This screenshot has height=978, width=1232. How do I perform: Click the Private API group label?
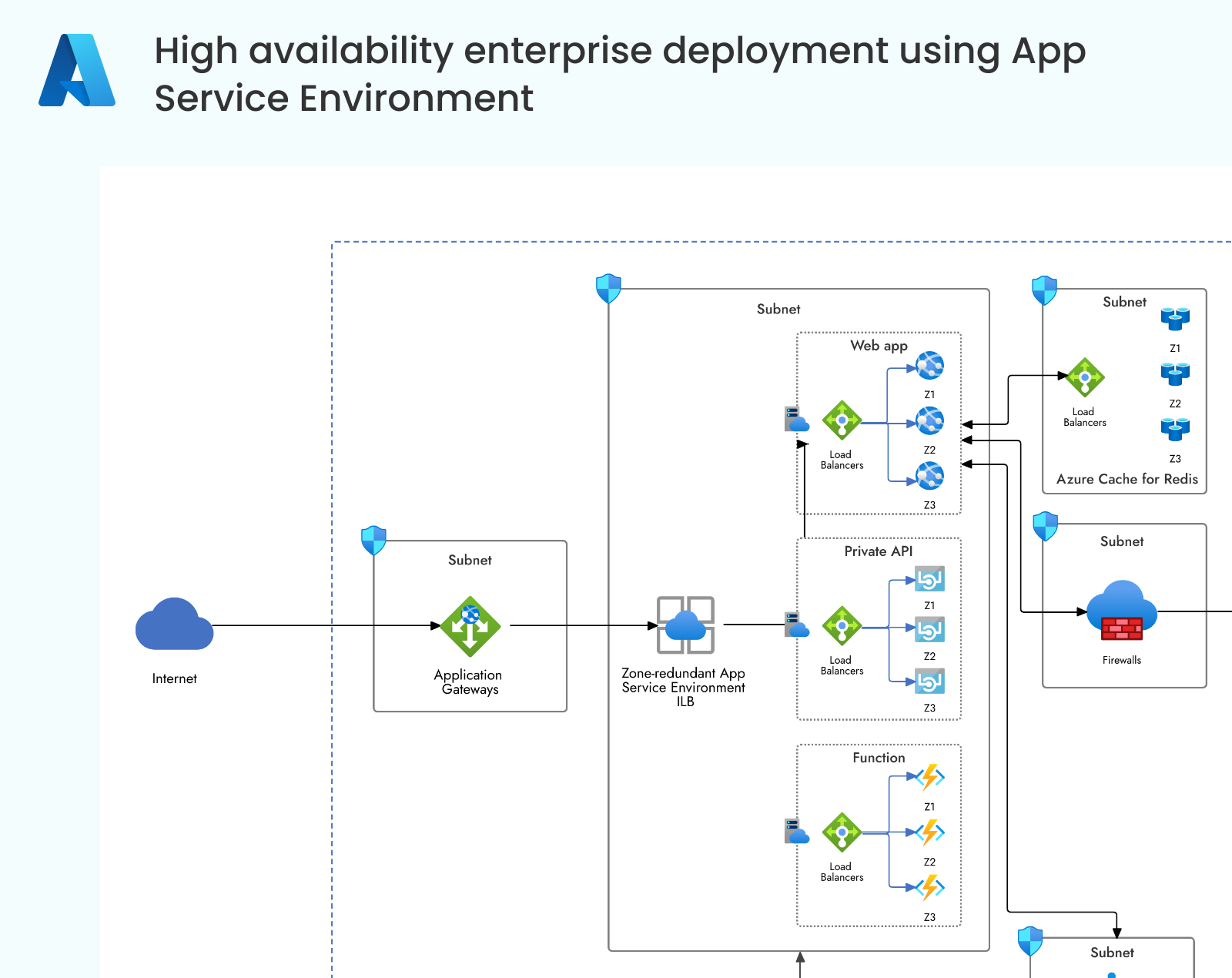pyautogui.click(x=878, y=551)
